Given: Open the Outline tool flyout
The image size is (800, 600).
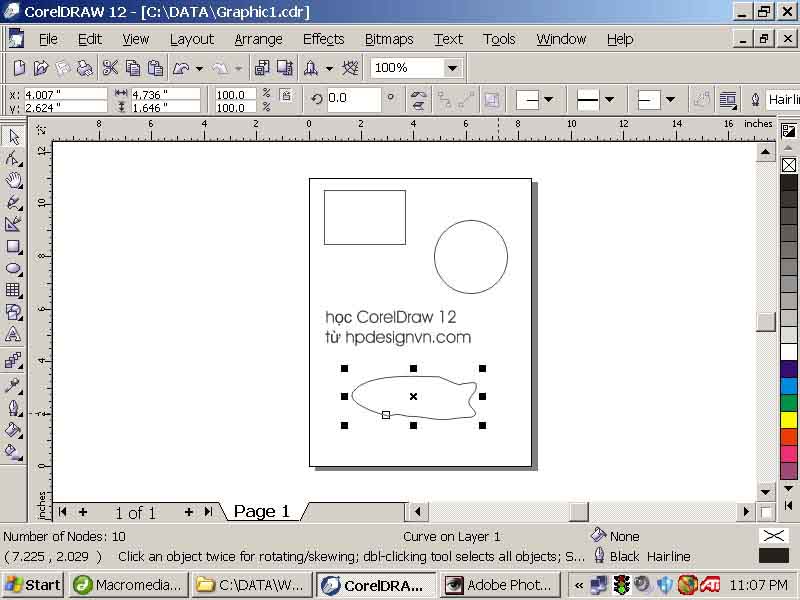Looking at the screenshot, I should (x=14, y=408).
